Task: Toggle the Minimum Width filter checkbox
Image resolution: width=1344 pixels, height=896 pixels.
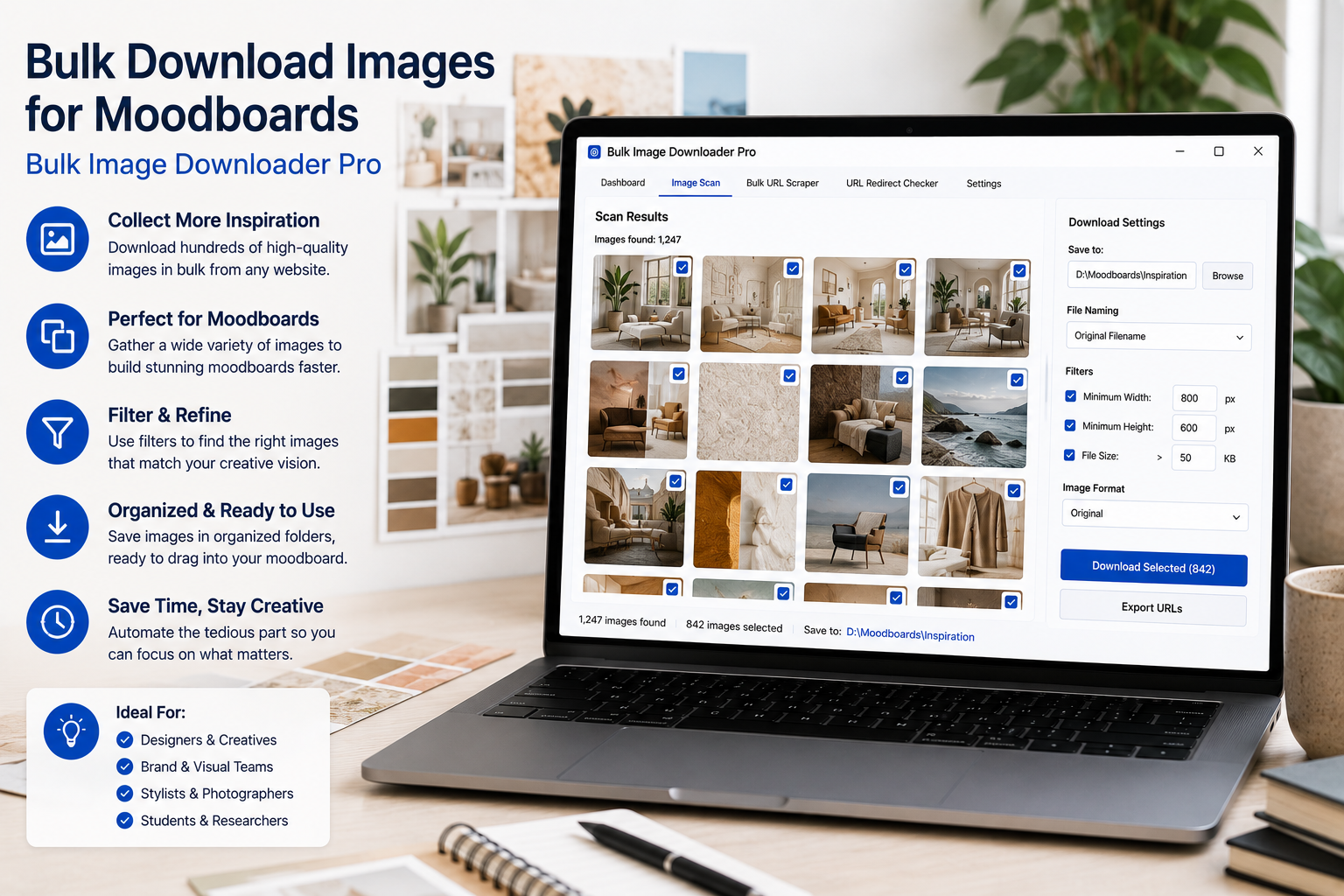Action: point(1070,396)
